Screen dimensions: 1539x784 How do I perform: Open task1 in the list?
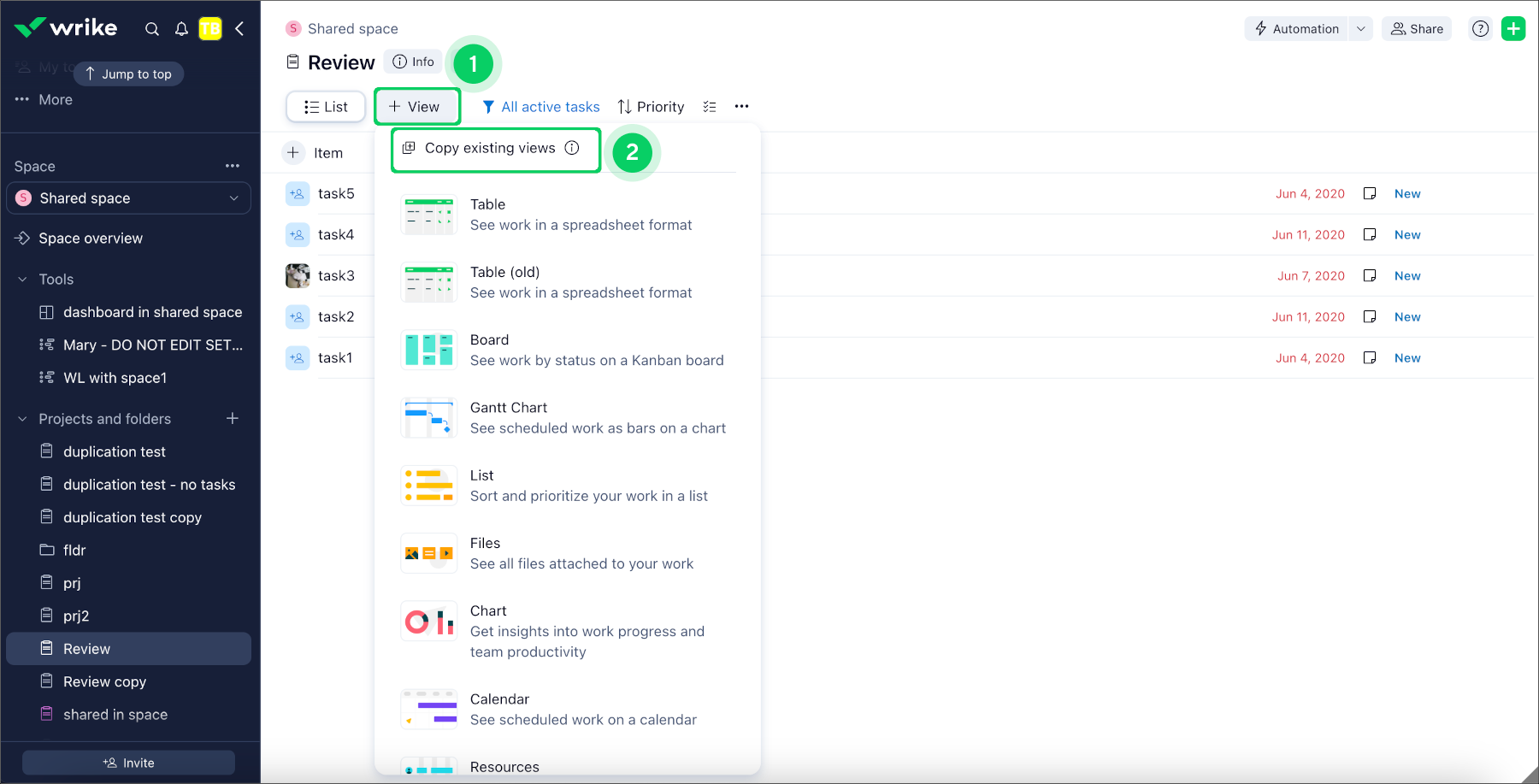point(335,358)
